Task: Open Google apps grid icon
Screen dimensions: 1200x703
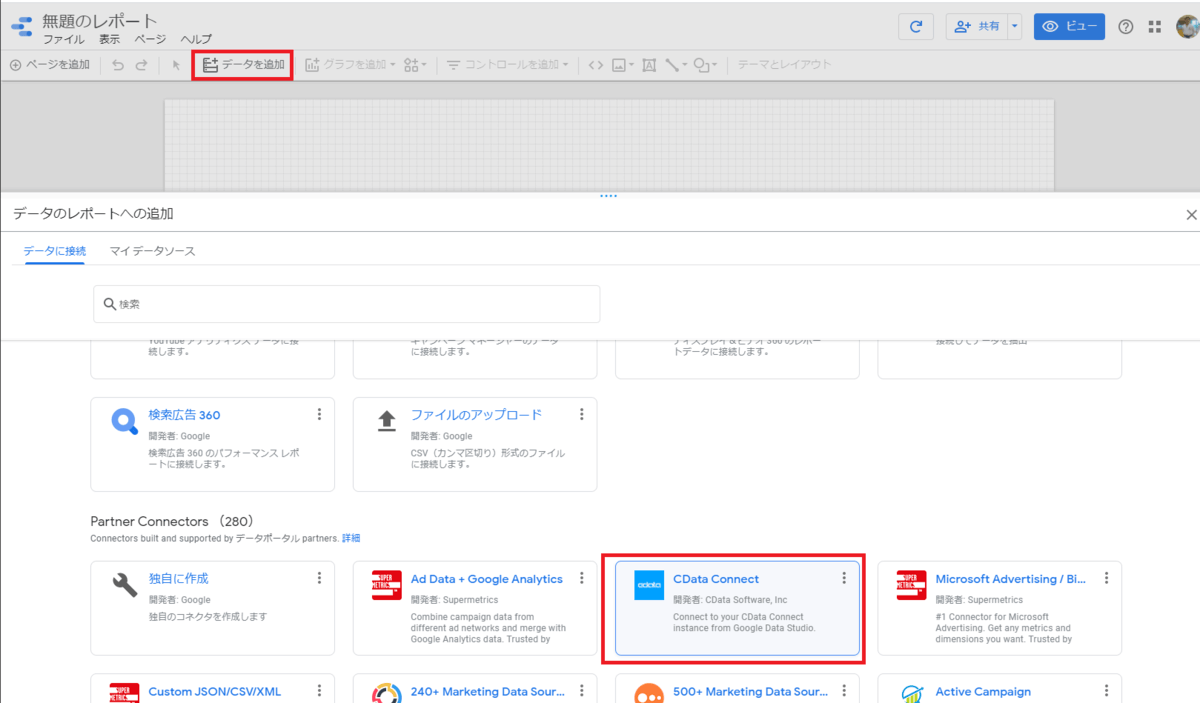Action: (1155, 27)
